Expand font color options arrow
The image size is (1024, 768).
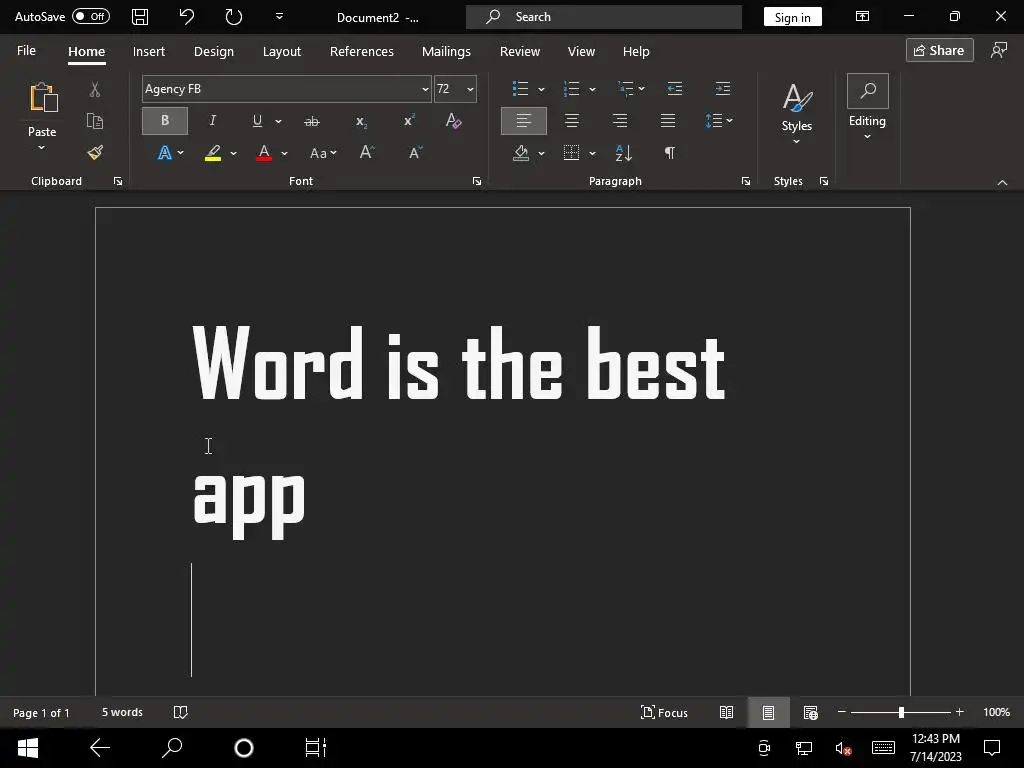pos(284,153)
